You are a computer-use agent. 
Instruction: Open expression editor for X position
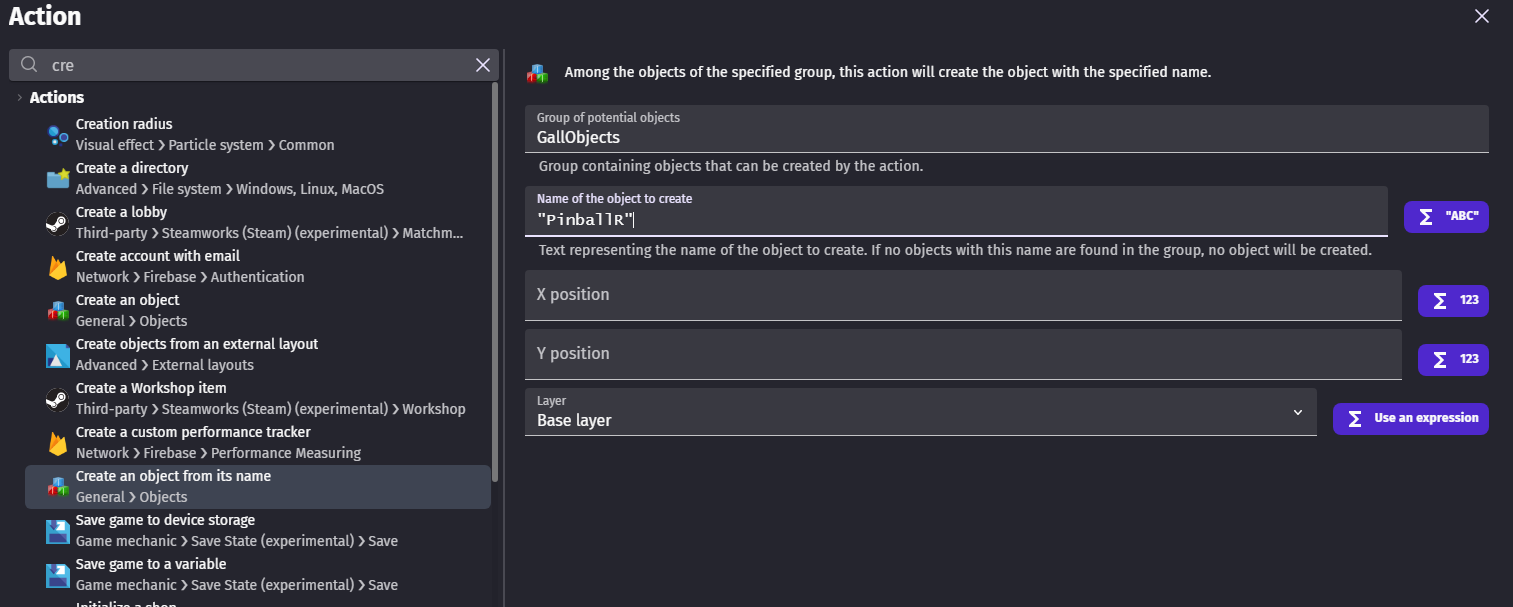click(1453, 301)
